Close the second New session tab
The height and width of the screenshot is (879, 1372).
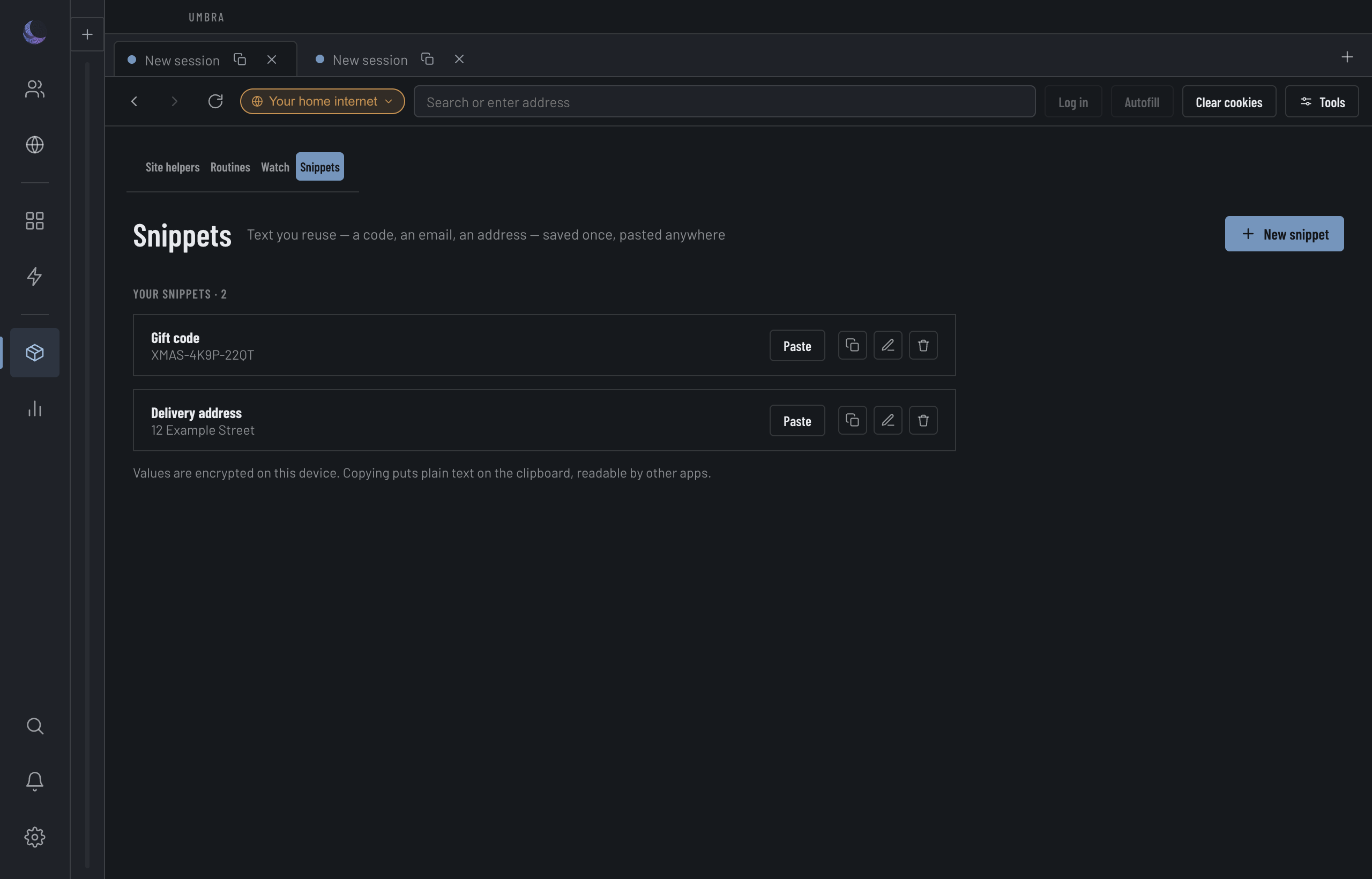tap(459, 59)
